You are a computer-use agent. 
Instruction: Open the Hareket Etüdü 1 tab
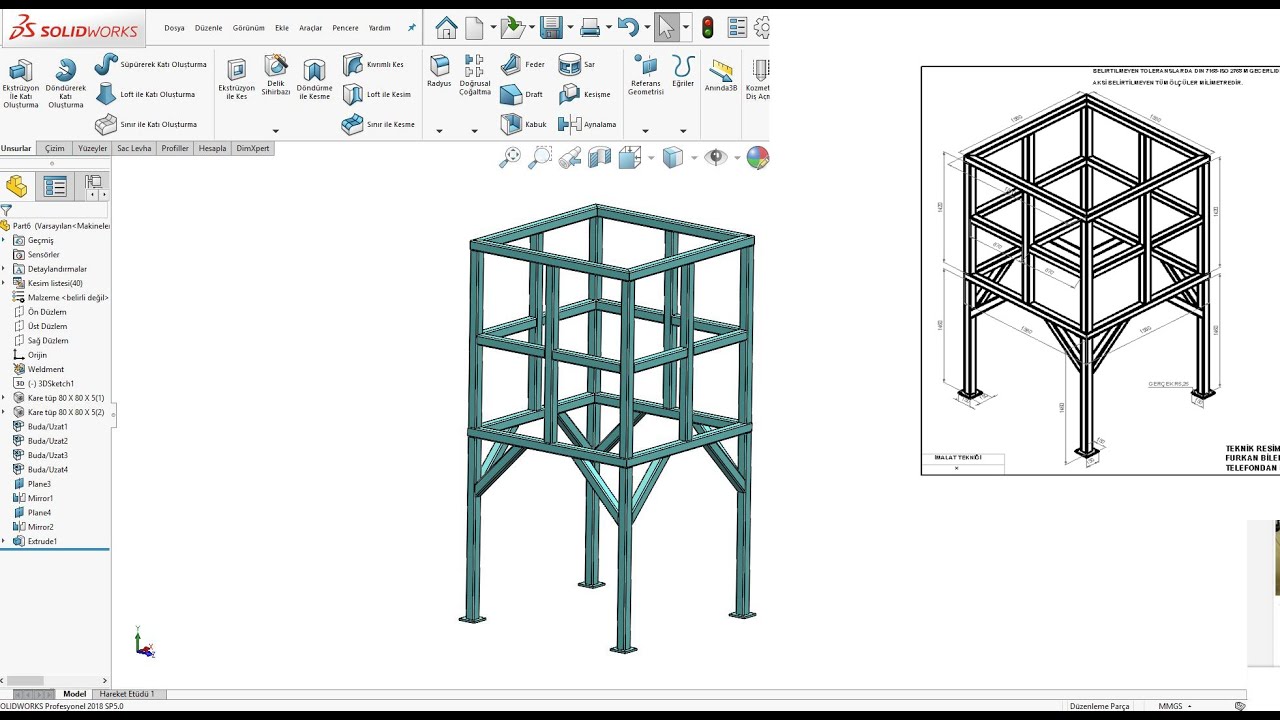127,694
